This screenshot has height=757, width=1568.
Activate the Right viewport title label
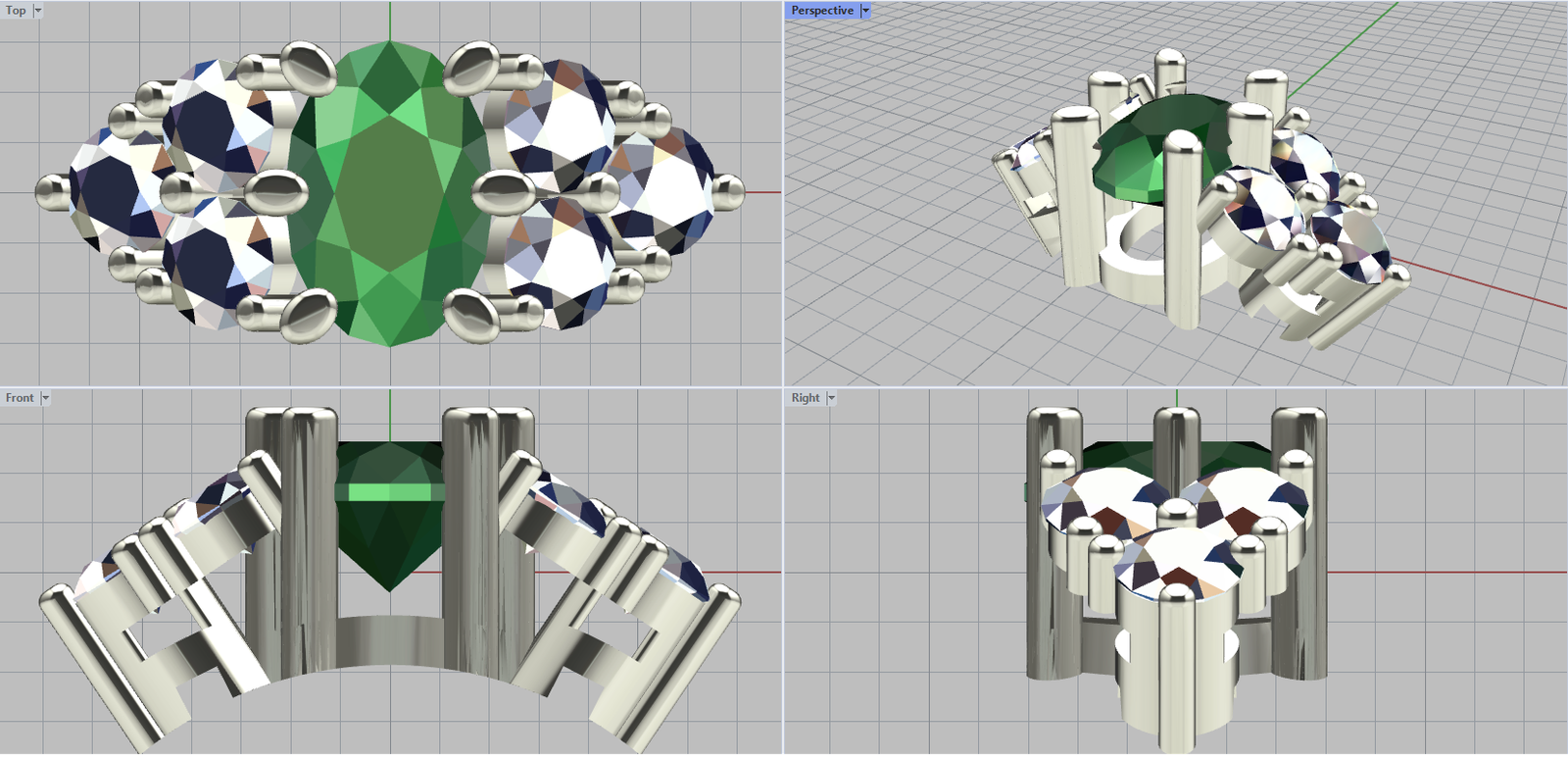(806, 398)
